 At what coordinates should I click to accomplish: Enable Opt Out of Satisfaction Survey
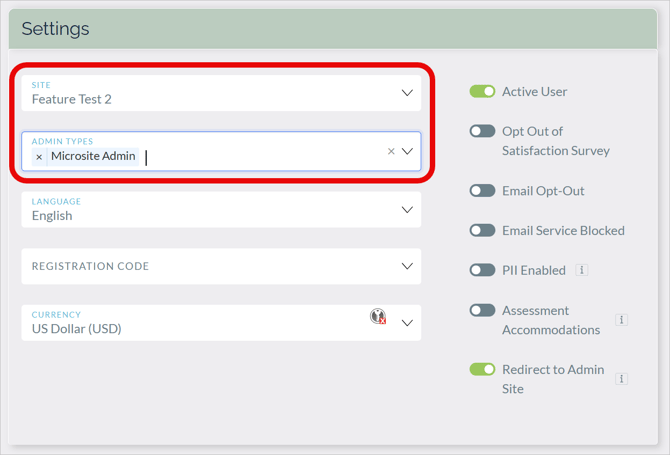(x=482, y=131)
